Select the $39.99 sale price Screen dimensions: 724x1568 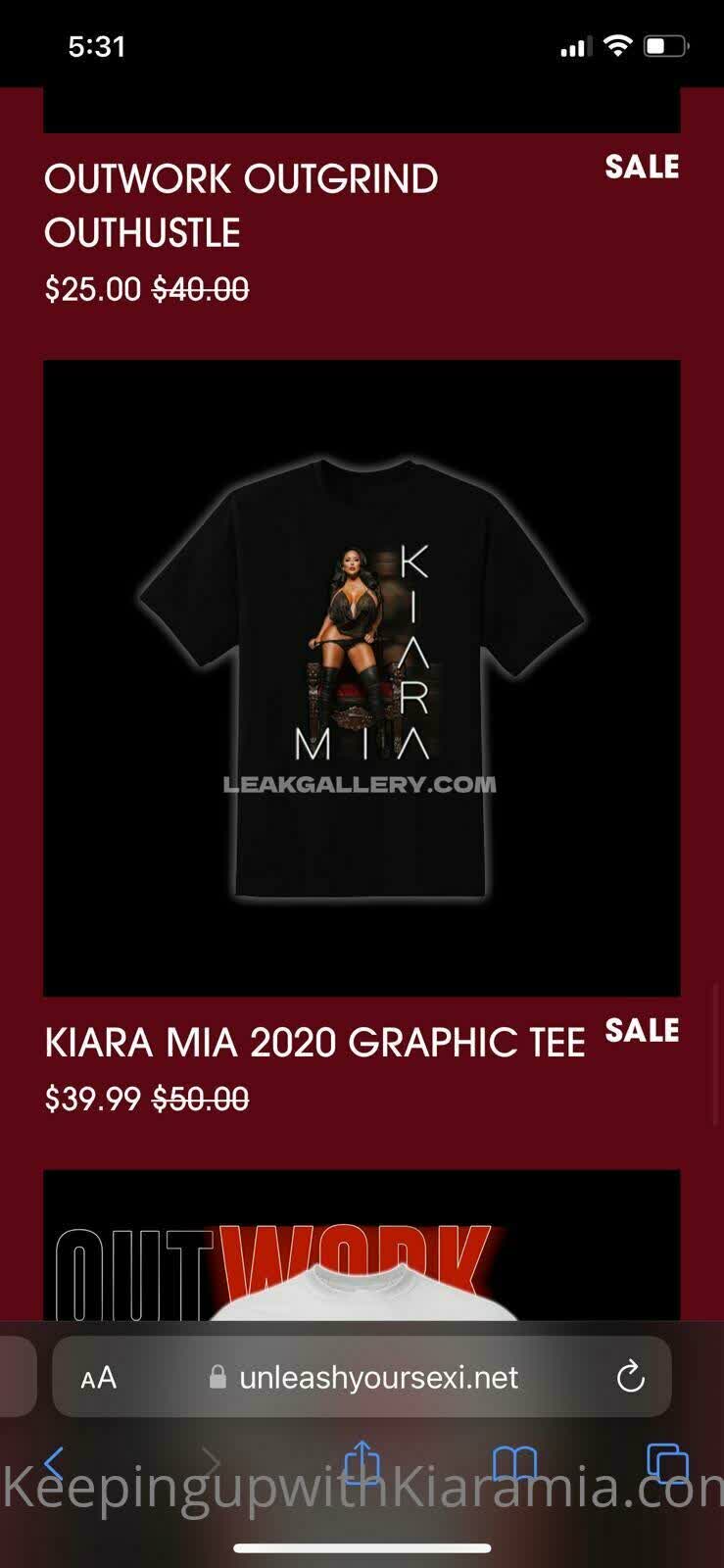pos(93,1099)
